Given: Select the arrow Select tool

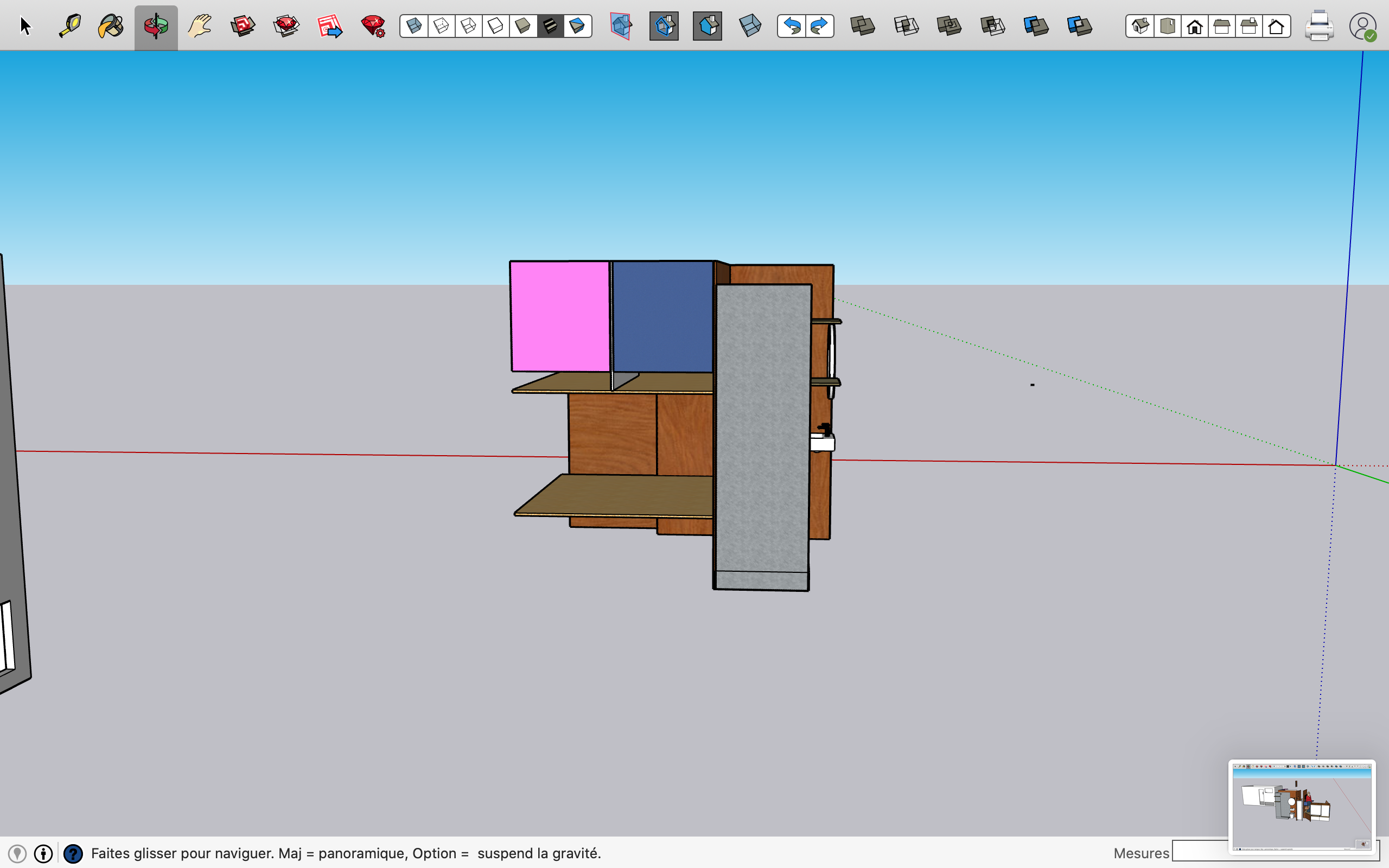Looking at the screenshot, I should point(26,27).
